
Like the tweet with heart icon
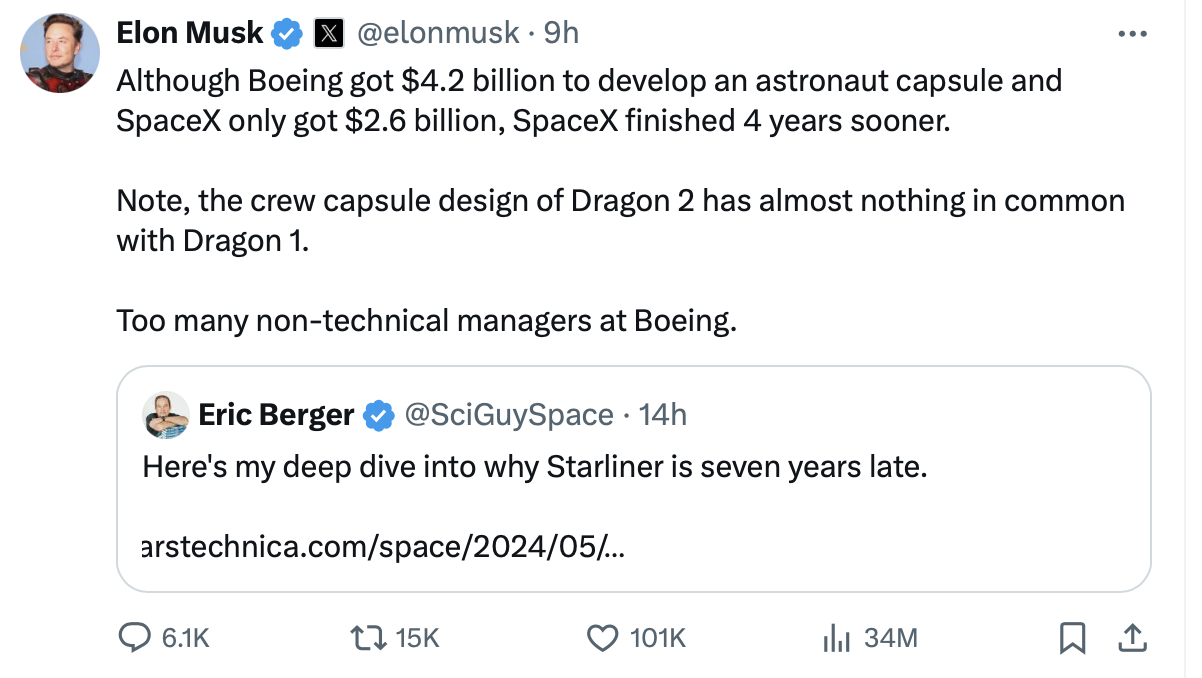(602, 637)
